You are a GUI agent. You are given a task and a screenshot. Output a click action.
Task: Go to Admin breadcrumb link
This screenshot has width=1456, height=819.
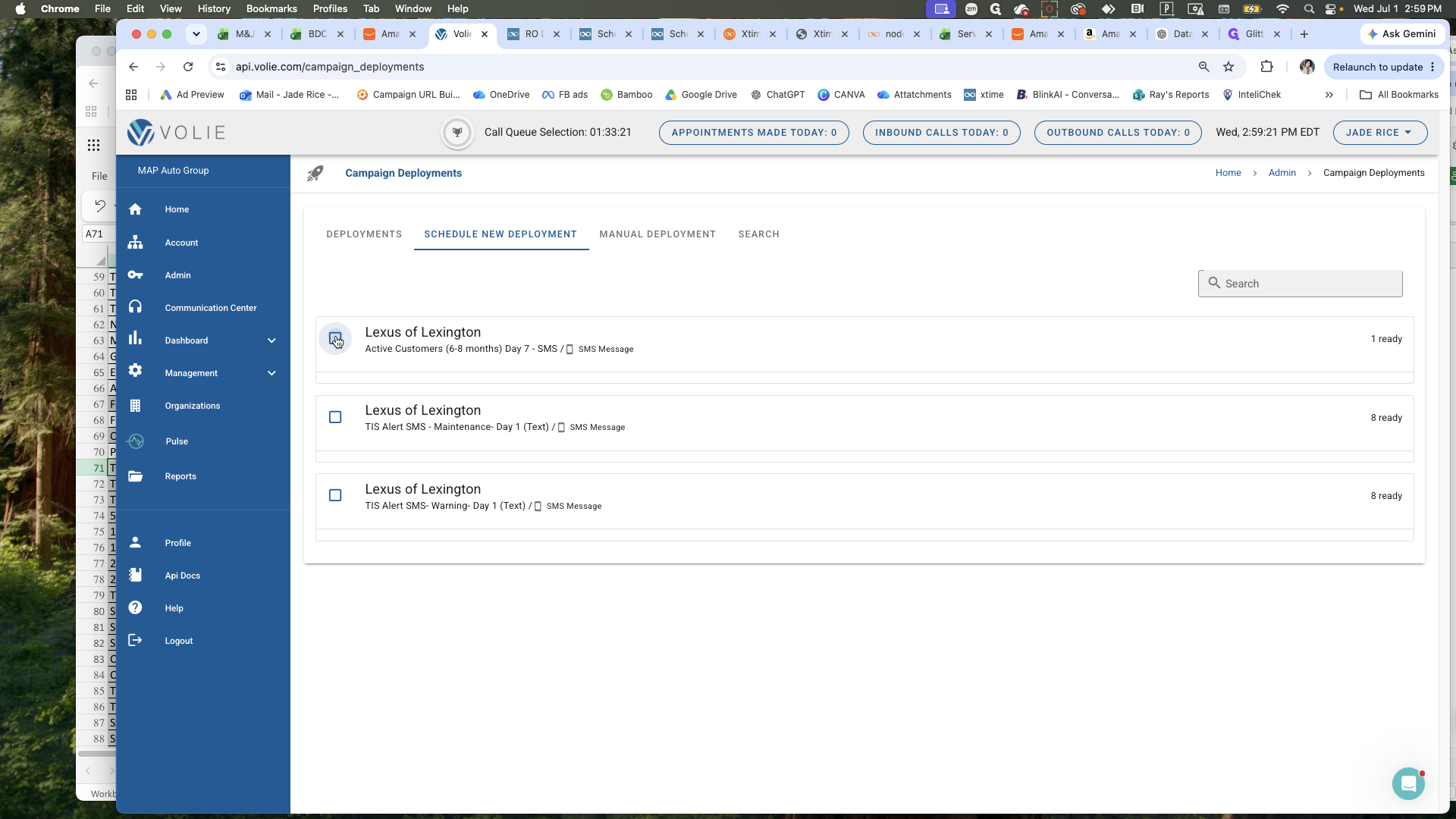[1282, 173]
